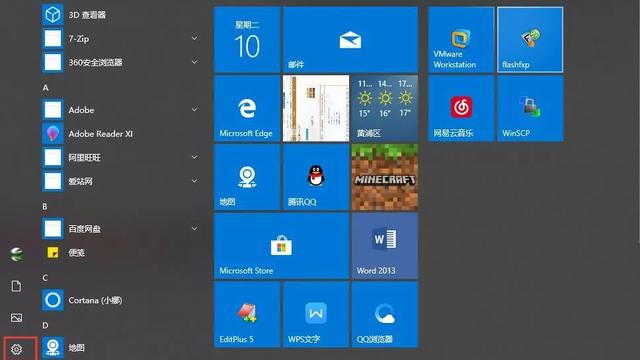The width and height of the screenshot is (640, 360).
Task: Expand the 360安全浏览器 chevron
Action: click(x=194, y=62)
